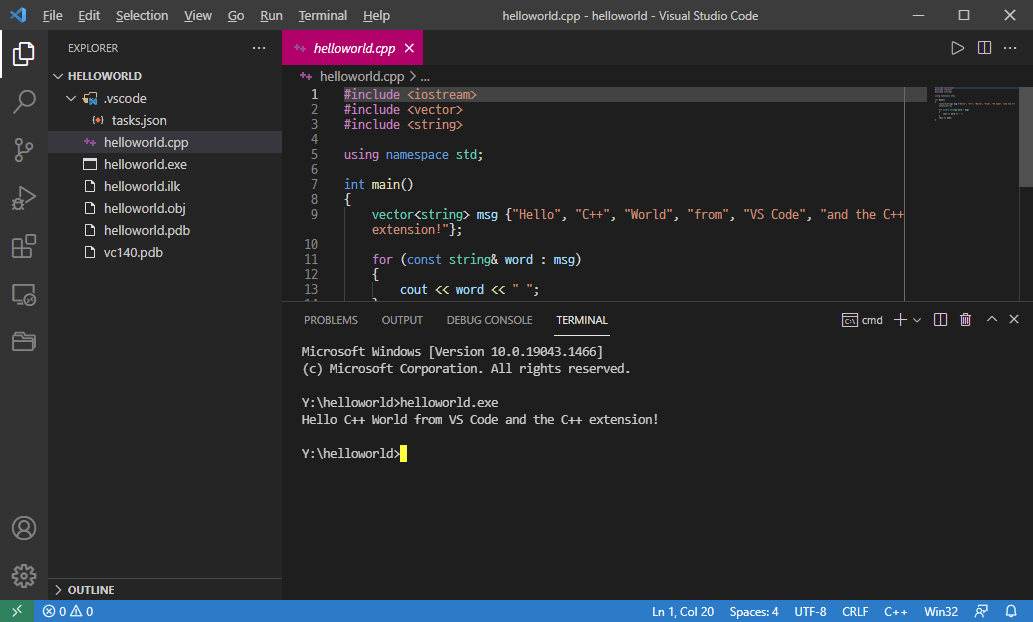Viewport: 1033px width, 622px height.
Task: Open the Run menu
Action: click(271, 15)
